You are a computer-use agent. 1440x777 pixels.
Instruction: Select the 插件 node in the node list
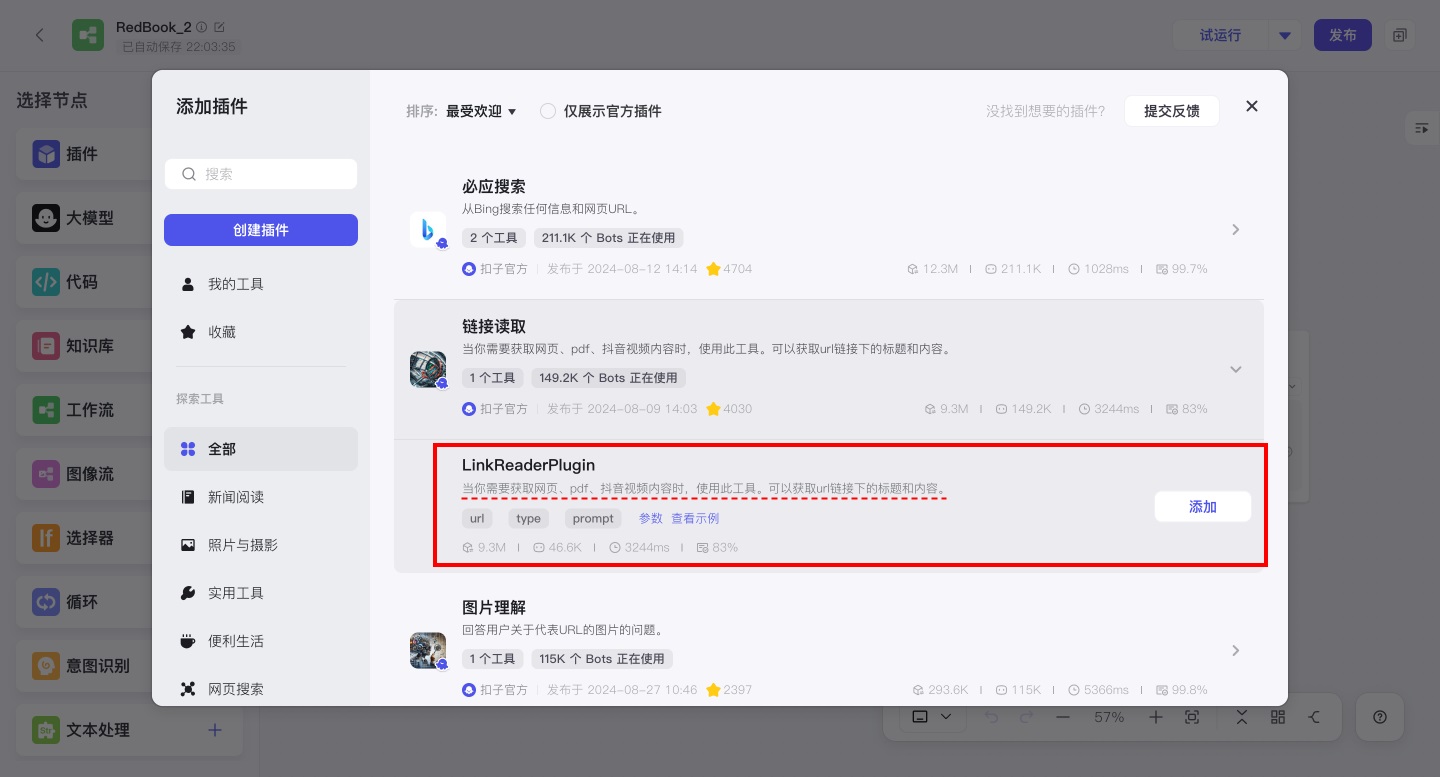[84, 154]
